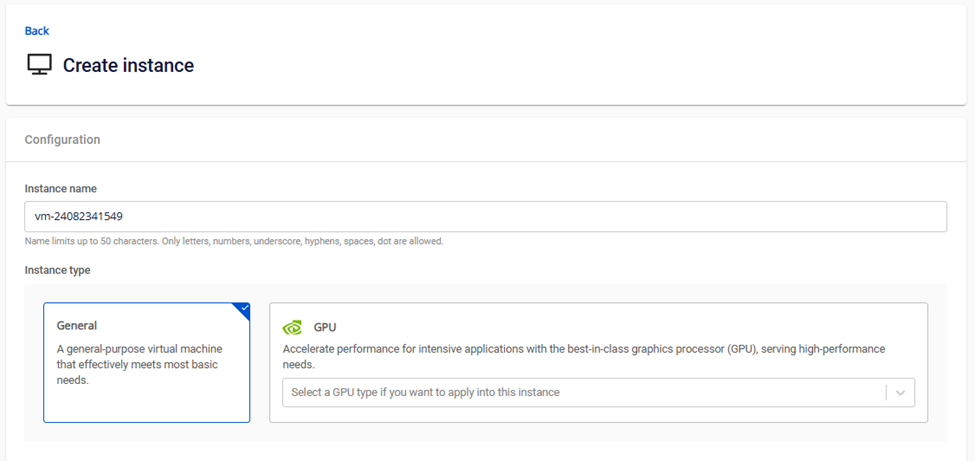Click the GPU title label
Viewport: 975px width, 461px height.
pyautogui.click(x=325, y=327)
